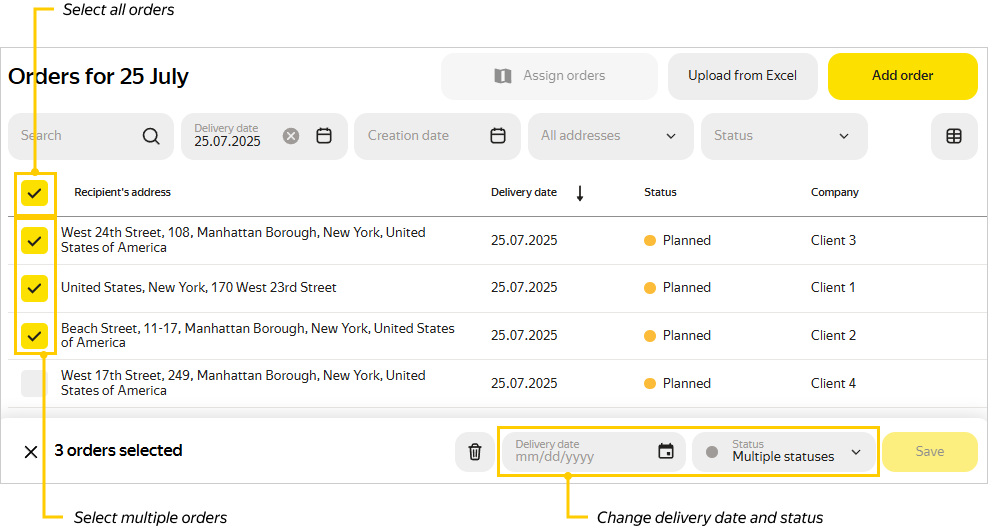This screenshot has height=527, width=988.
Task: Click the Company column header
Action: click(x=834, y=192)
